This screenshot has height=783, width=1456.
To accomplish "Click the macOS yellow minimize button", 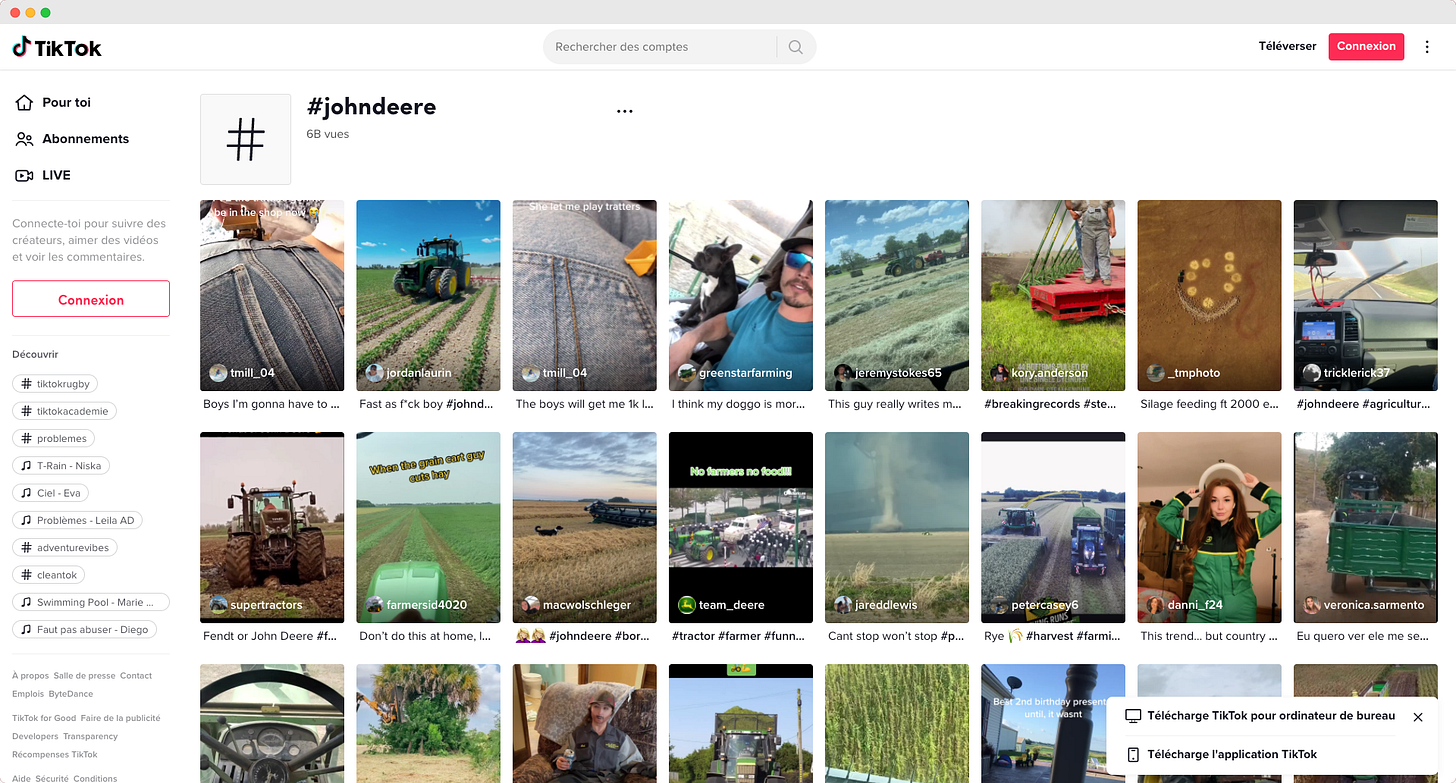I will [30, 12].
